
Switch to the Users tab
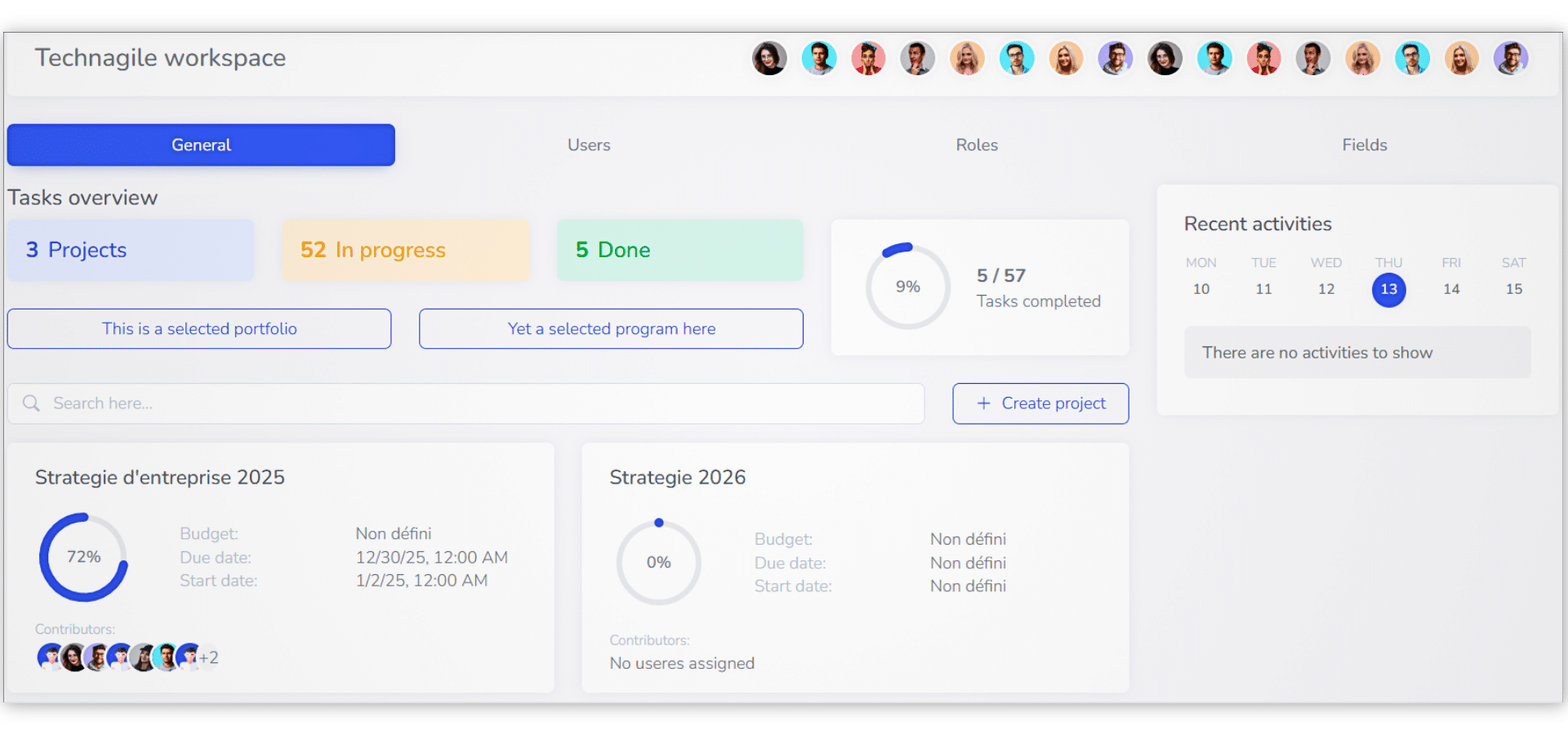(589, 145)
